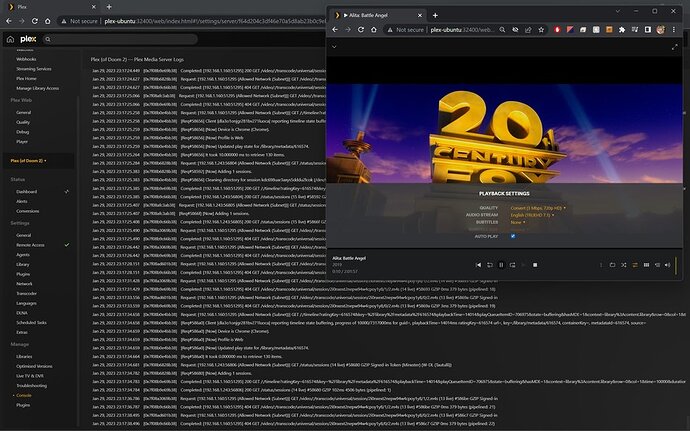Image resolution: width=690 pixels, height=431 pixels.
Task: Skip to the previous item in the player
Action: click(478, 265)
